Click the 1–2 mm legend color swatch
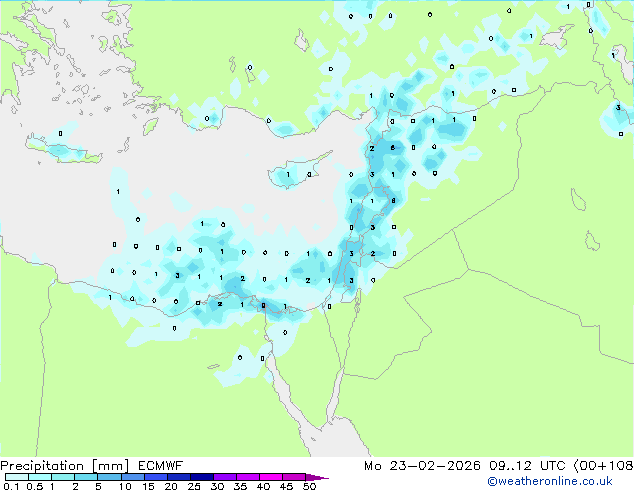 tap(63, 477)
